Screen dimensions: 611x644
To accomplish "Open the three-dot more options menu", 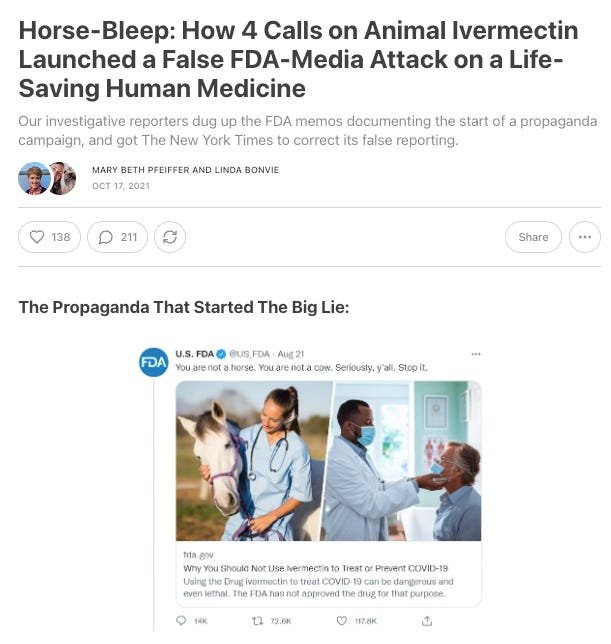I will (585, 237).
